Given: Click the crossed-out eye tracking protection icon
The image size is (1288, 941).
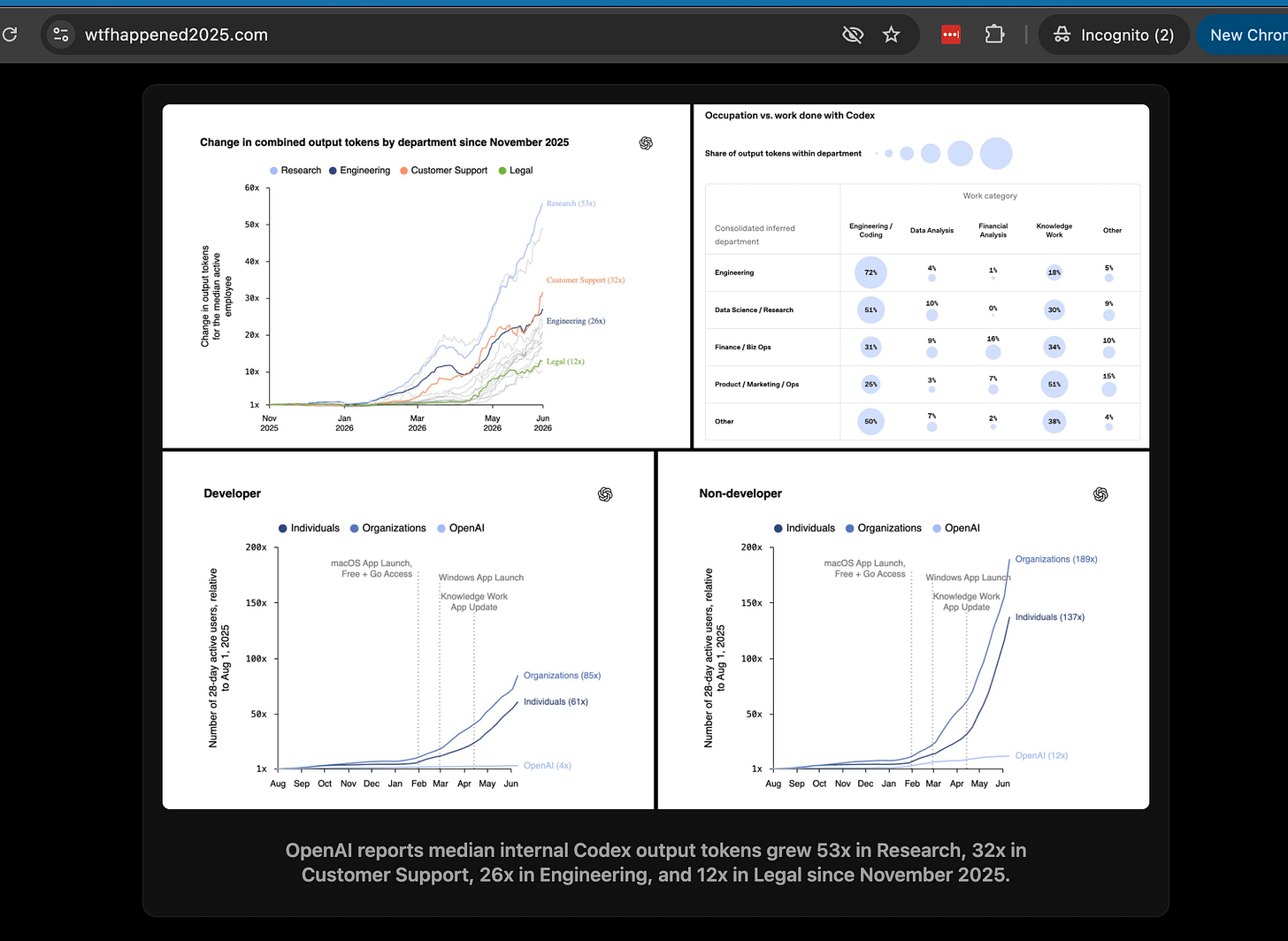Looking at the screenshot, I should coord(853,34).
